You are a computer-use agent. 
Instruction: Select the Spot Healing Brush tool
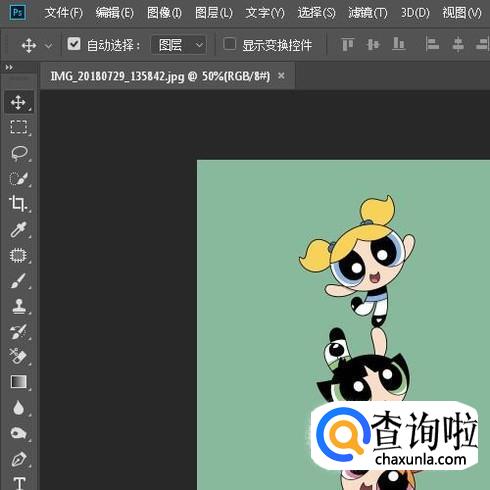pos(19,255)
